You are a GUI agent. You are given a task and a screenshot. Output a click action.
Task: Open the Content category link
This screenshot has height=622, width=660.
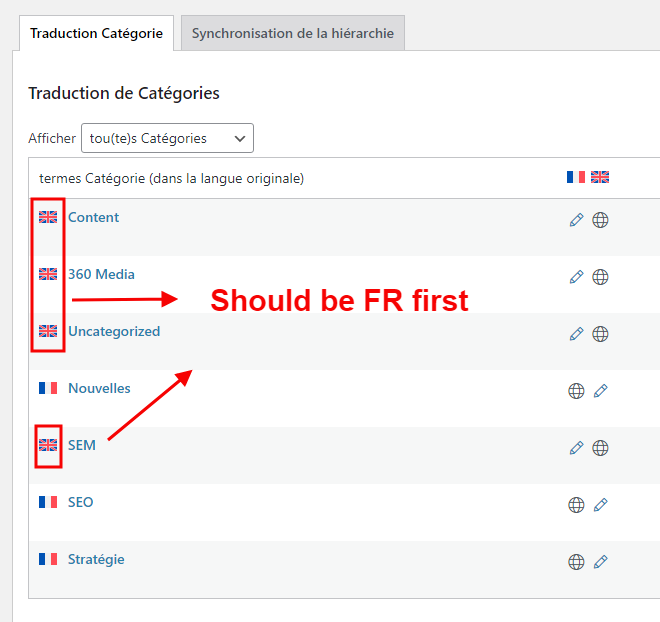(93, 217)
